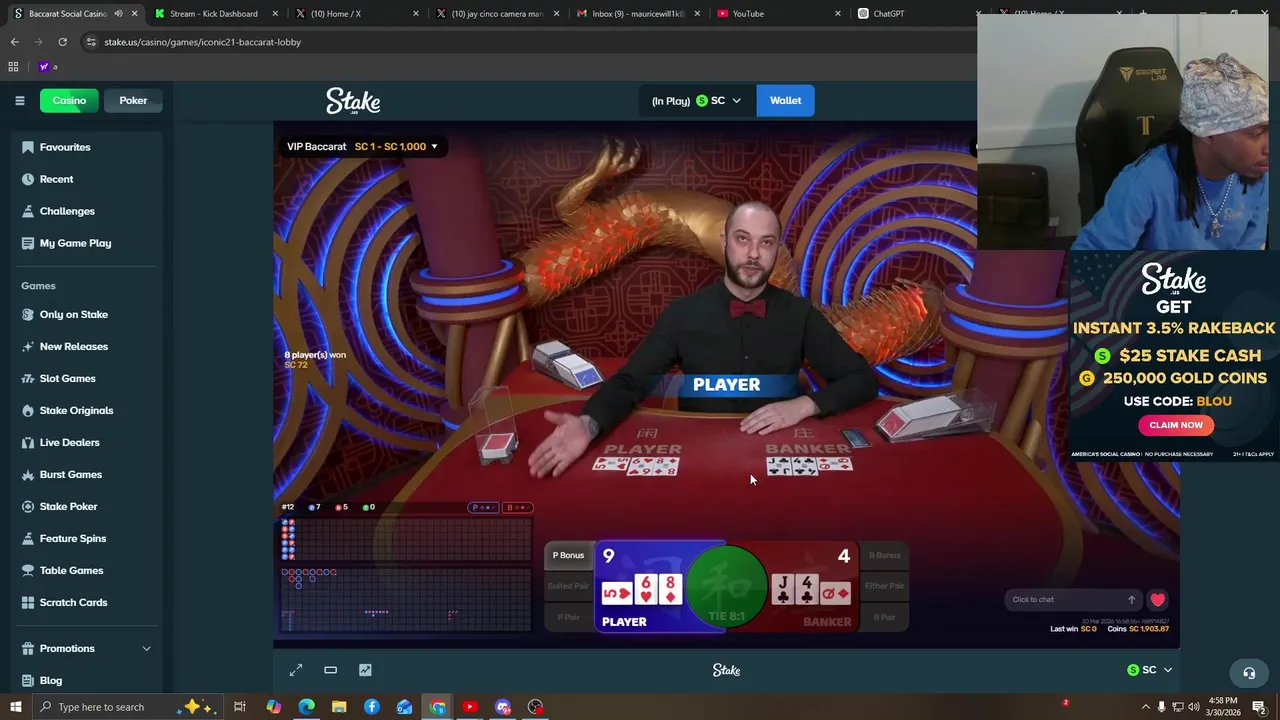
Task: Toggle the Banker prediction roadmap pill
Action: point(518,507)
